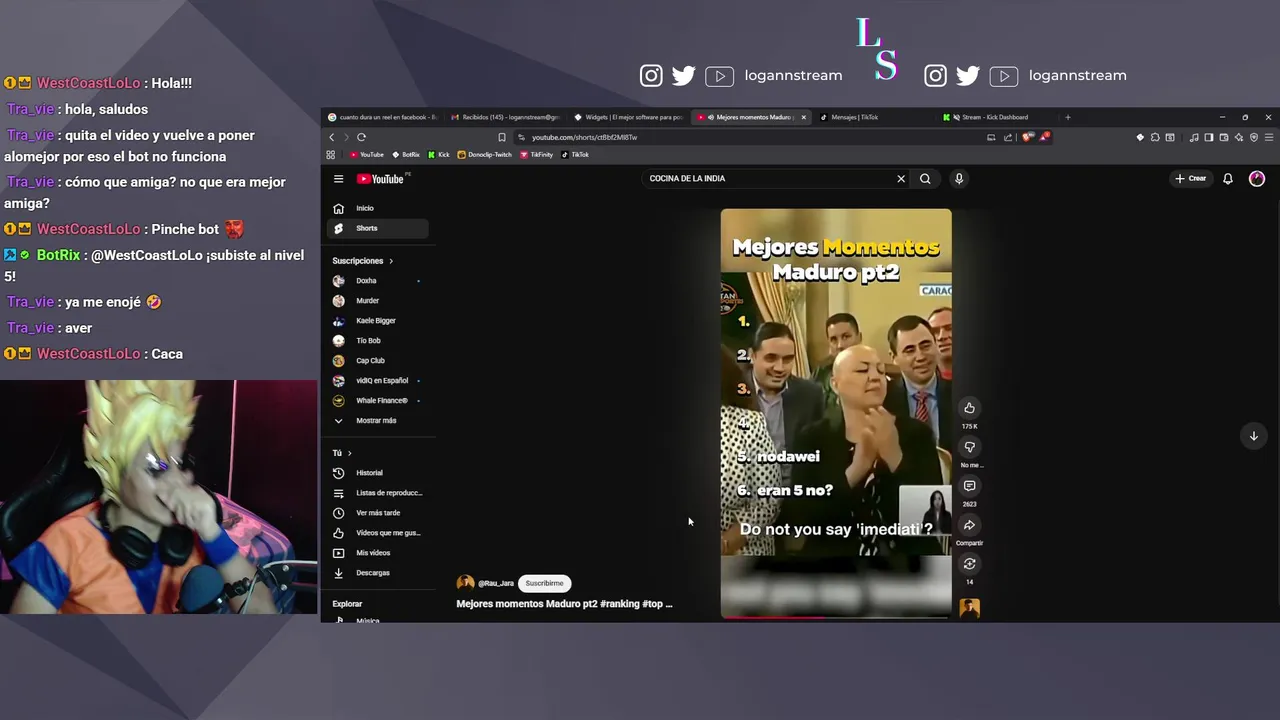
Task: Share the Short via Compartir
Action: (969, 525)
